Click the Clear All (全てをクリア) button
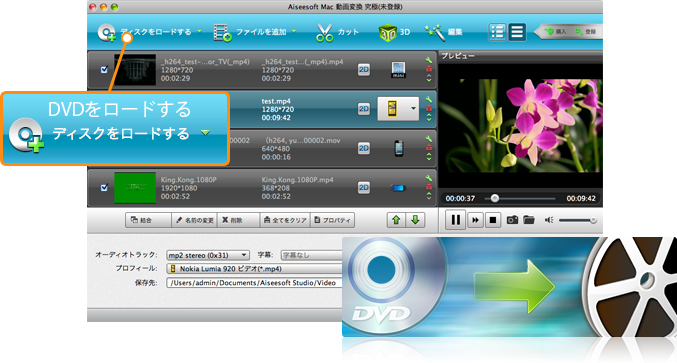This screenshot has height=363, width=677. 285,220
